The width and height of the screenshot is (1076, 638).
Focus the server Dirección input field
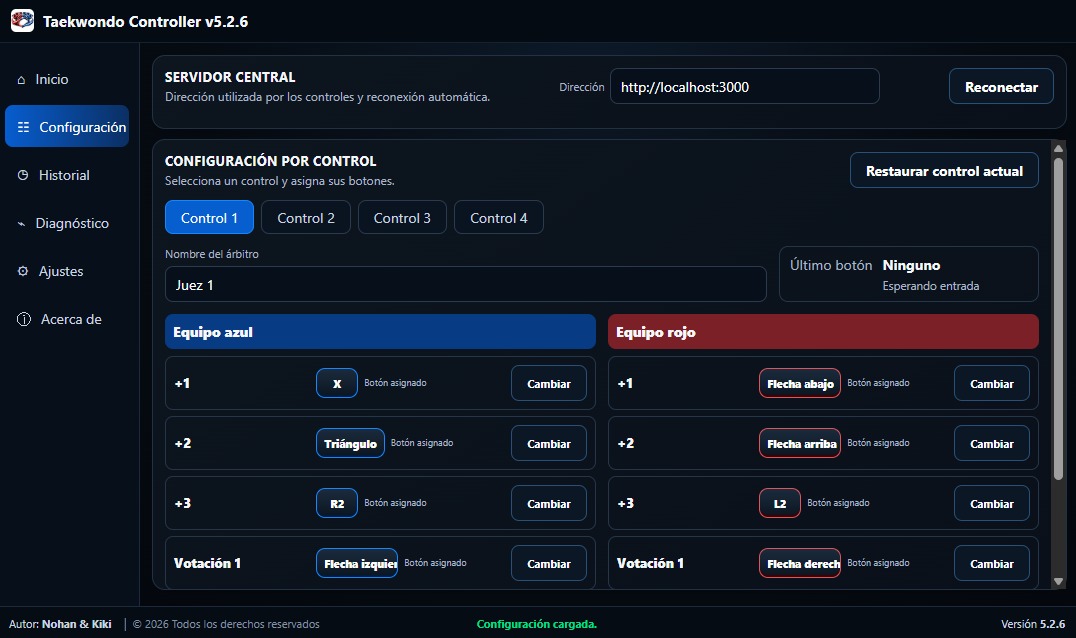[x=745, y=86]
